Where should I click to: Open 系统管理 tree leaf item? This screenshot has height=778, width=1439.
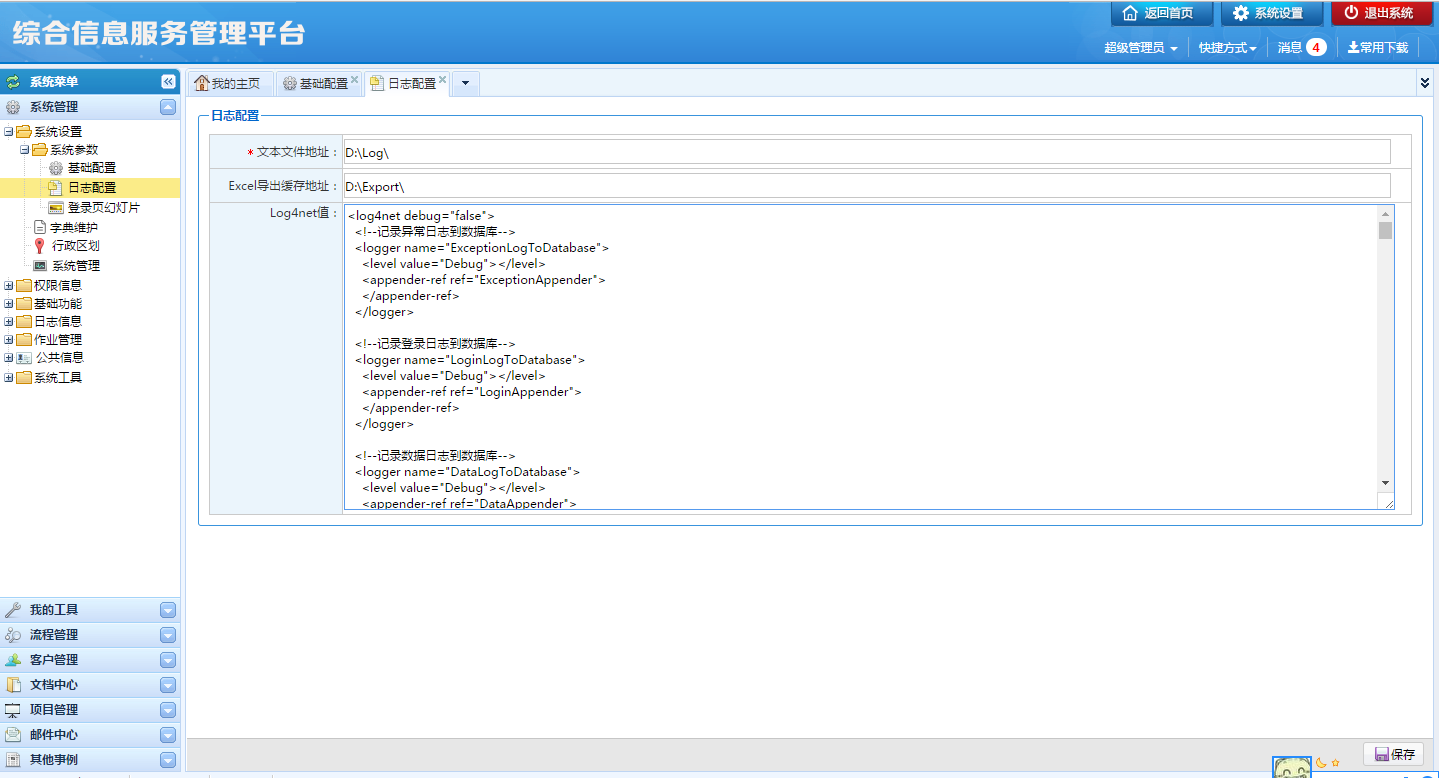click(x=76, y=266)
